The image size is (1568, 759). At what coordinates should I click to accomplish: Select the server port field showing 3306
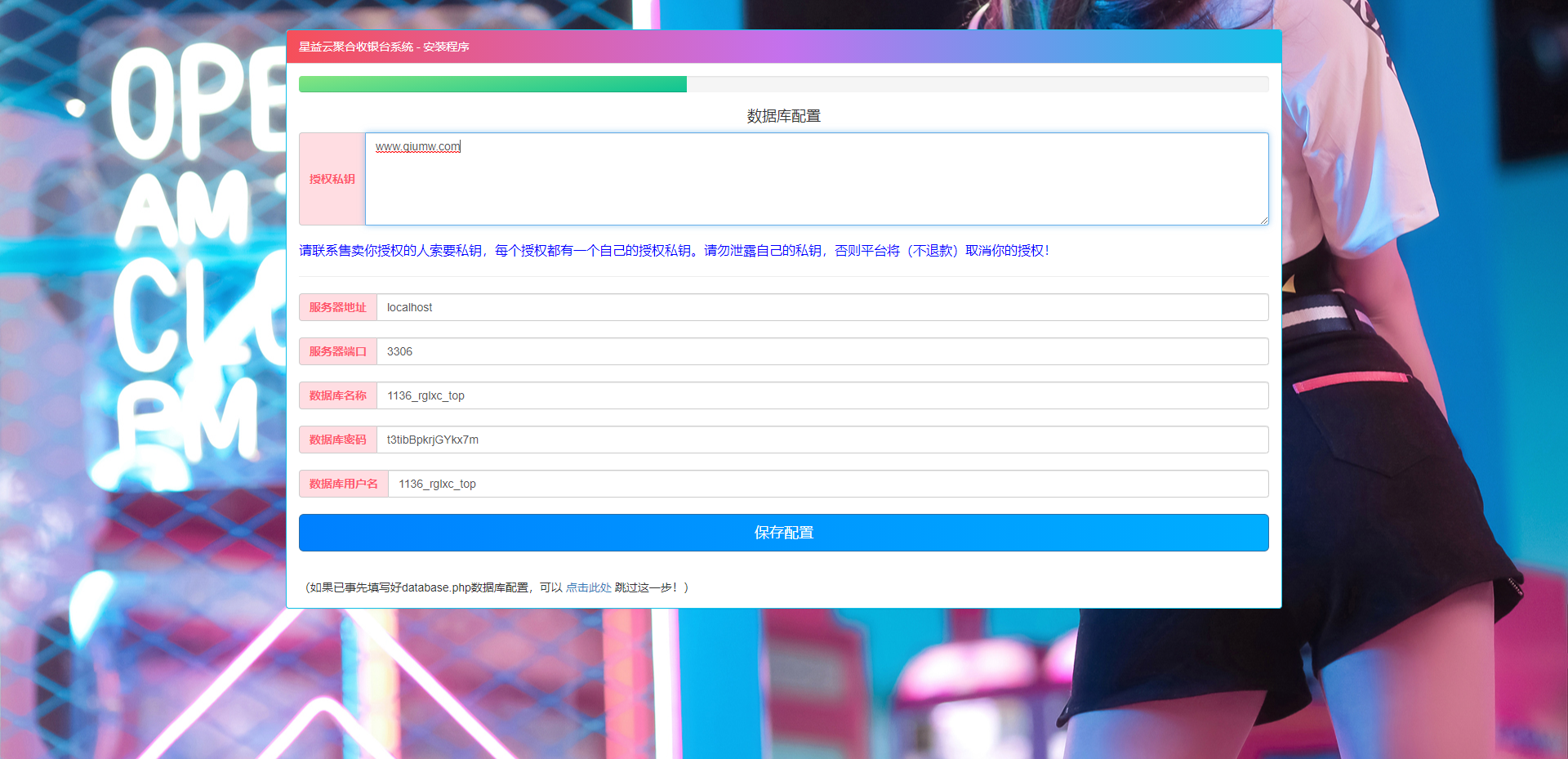click(822, 351)
